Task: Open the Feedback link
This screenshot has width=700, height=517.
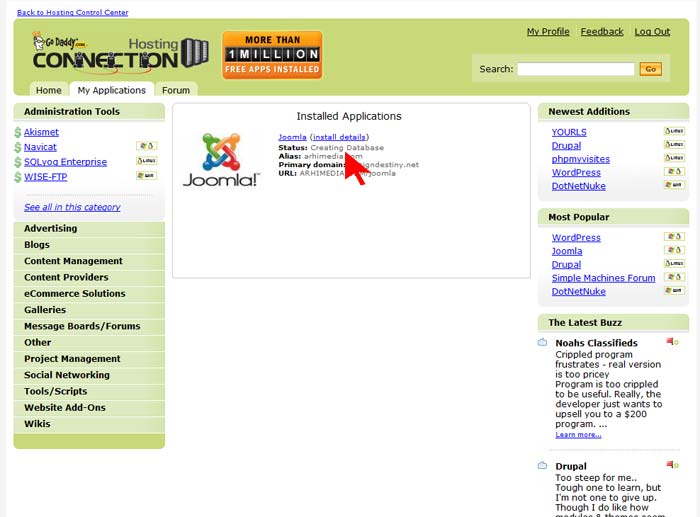Action: 602,32
